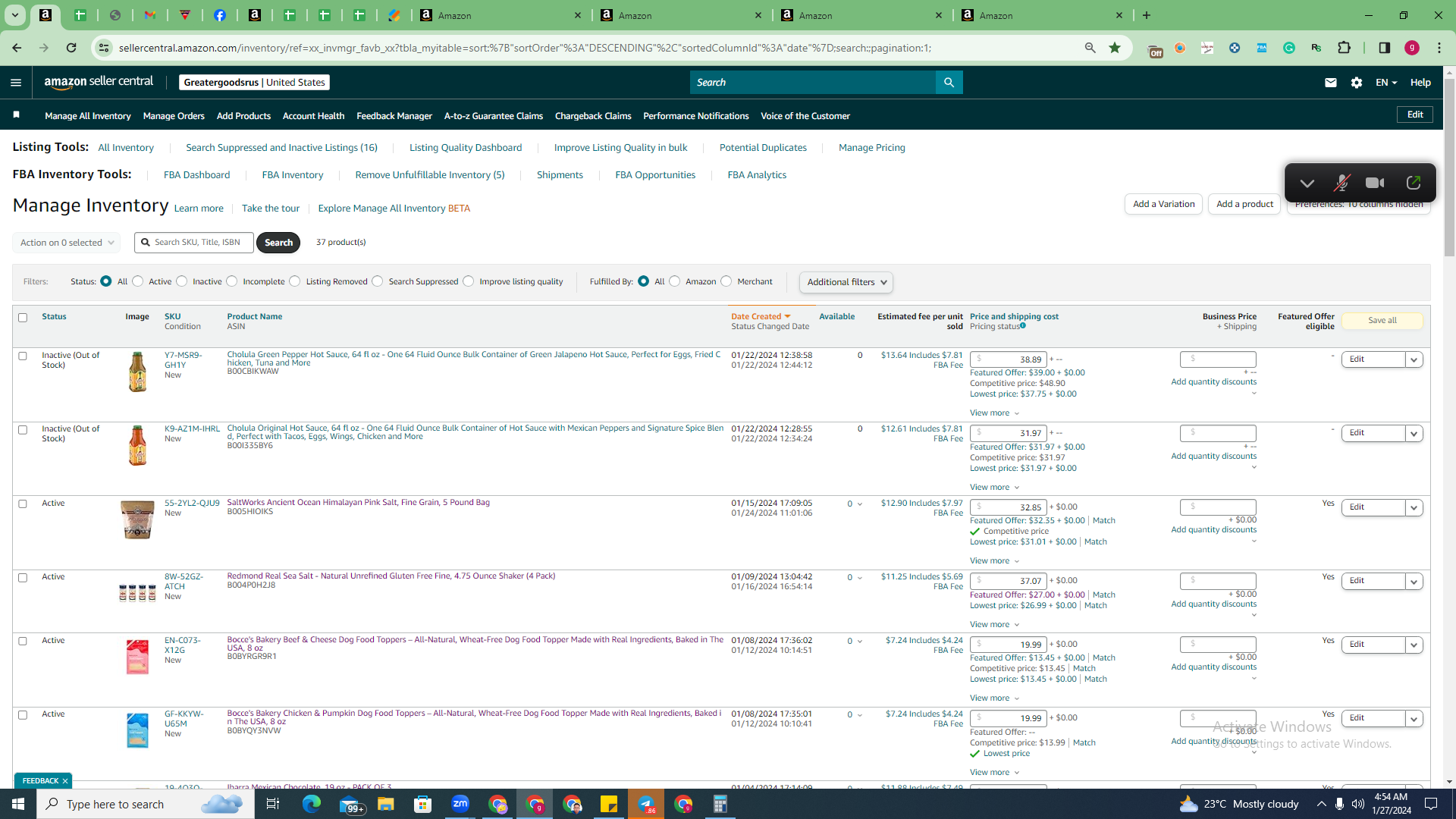Expand View more for SaltWorks pink salt row

pyautogui.click(x=994, y=561)
